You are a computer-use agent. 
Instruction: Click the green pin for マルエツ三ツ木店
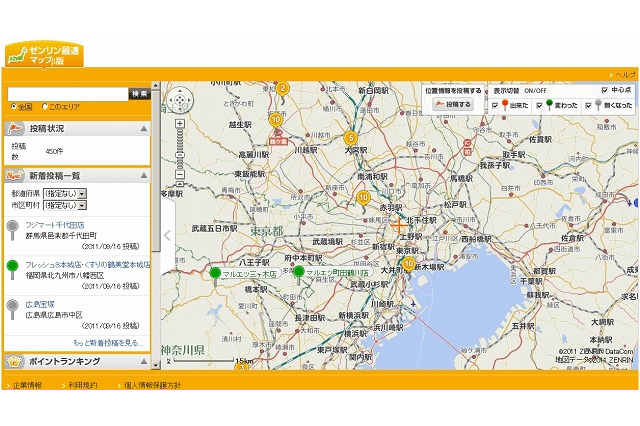pyautogui.click(x=214, y=274)
